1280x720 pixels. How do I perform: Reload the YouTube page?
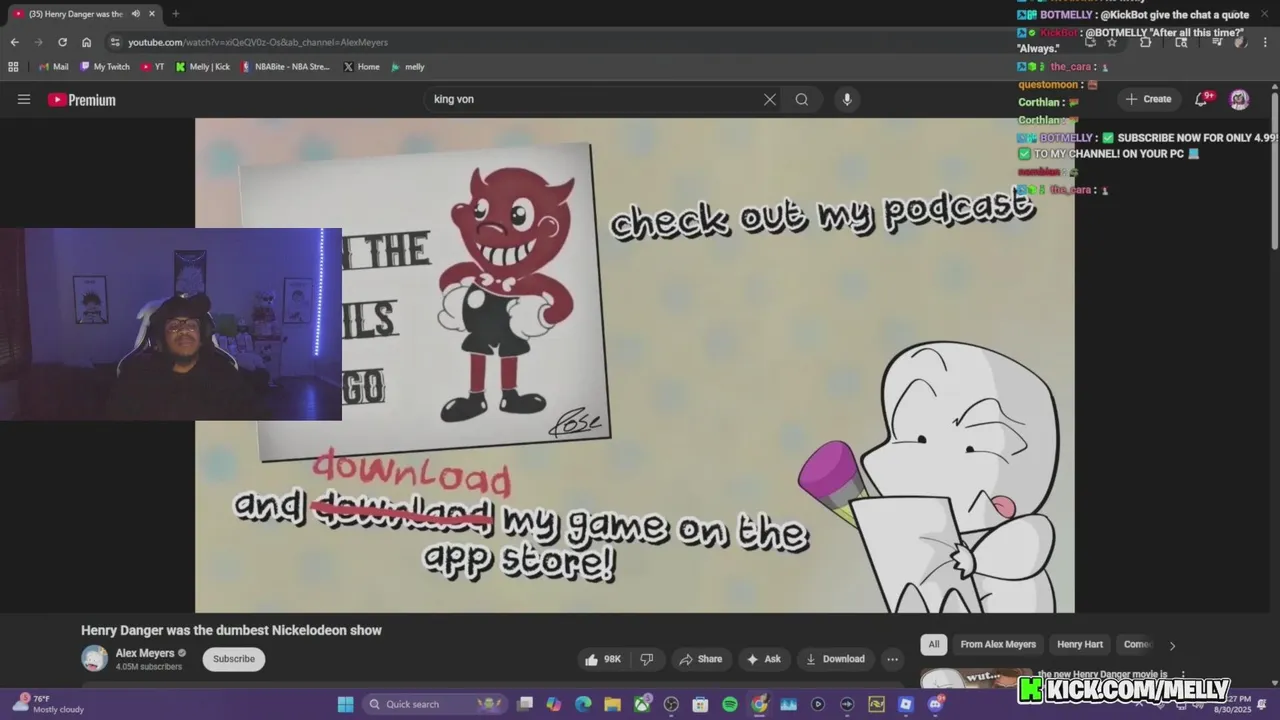(62, 42)
